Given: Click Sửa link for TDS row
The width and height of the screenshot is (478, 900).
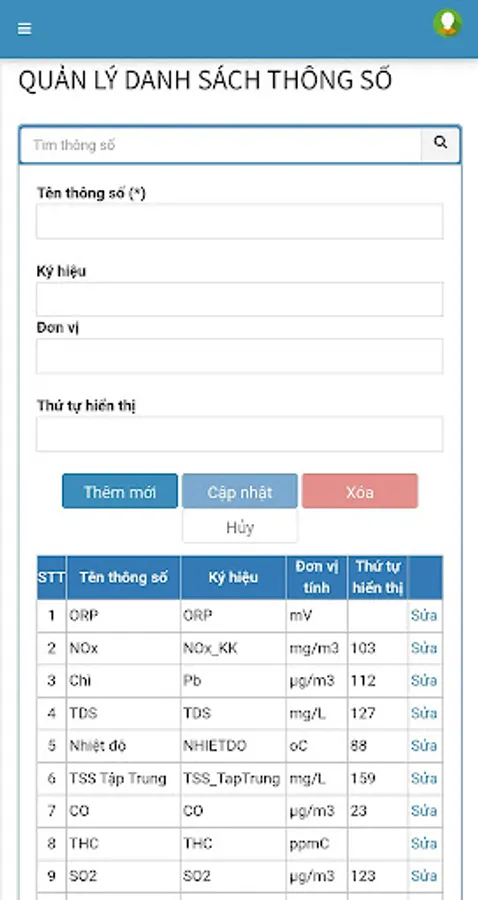Looking at the screenshot, I should click(424, 713).
